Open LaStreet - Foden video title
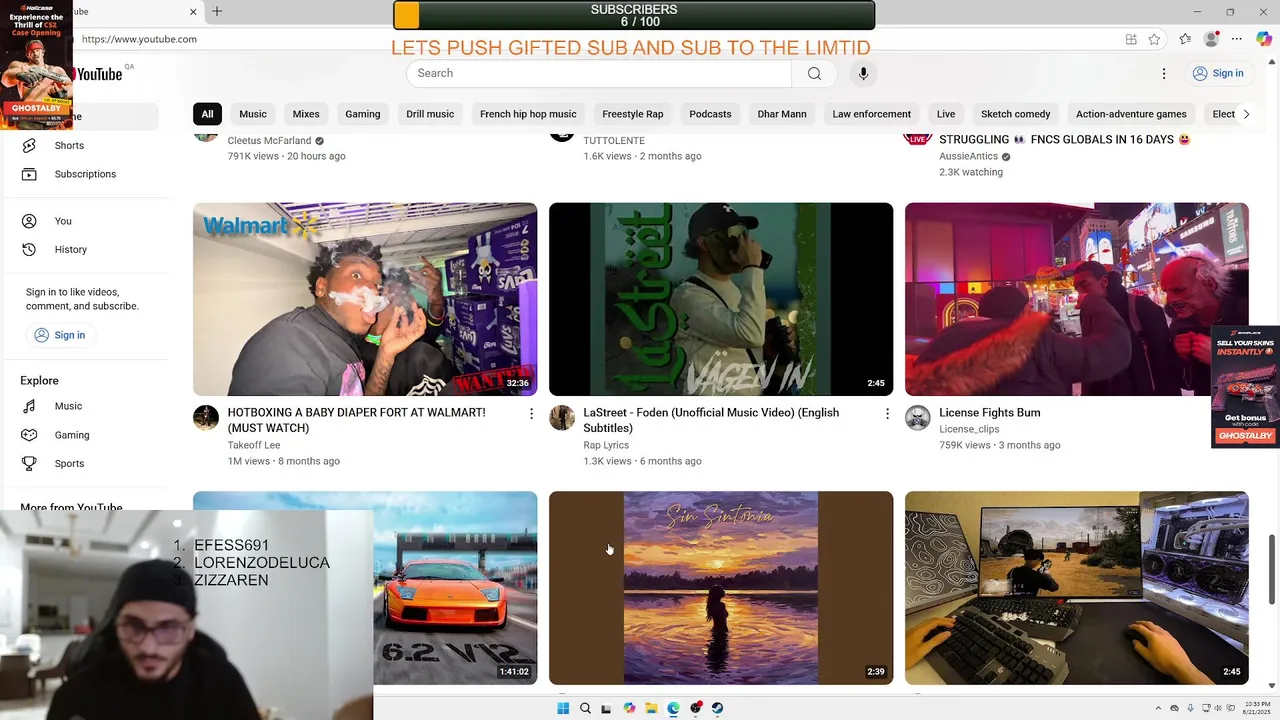Viewport: 1280px width, 720px height. coord(711,420)
